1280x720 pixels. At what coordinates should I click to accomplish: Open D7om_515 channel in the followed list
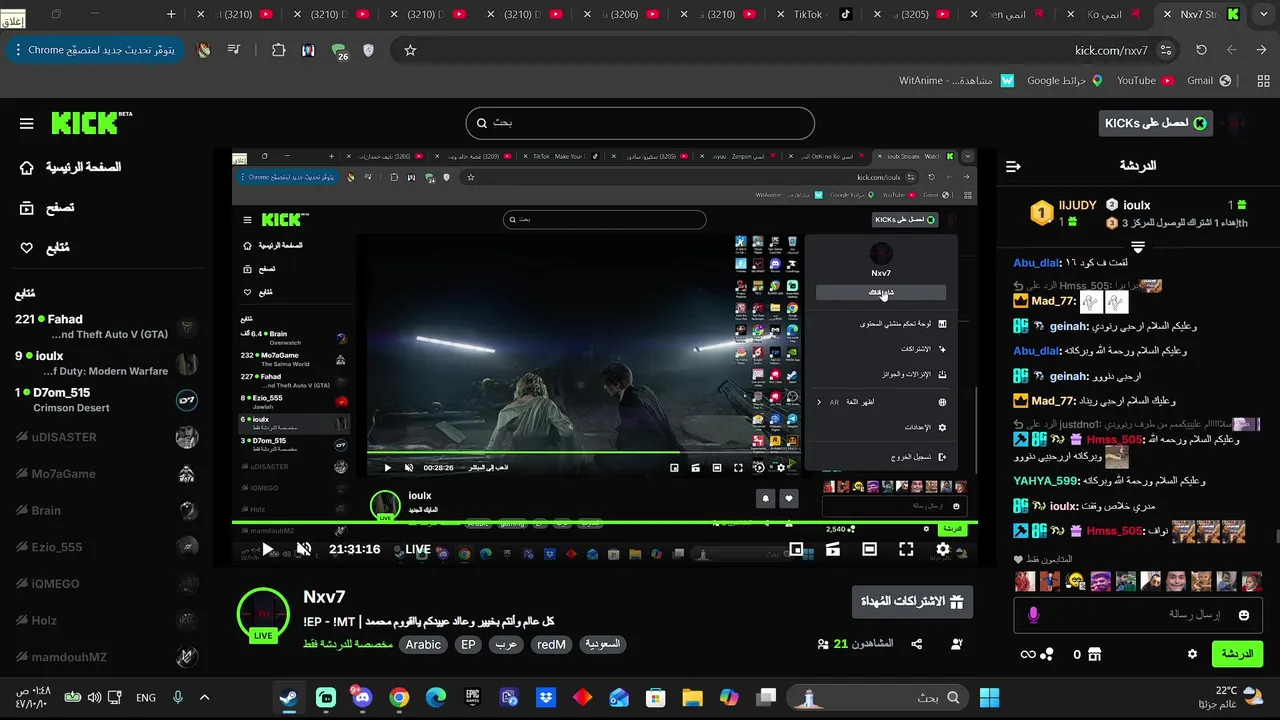tap(106, 400)
